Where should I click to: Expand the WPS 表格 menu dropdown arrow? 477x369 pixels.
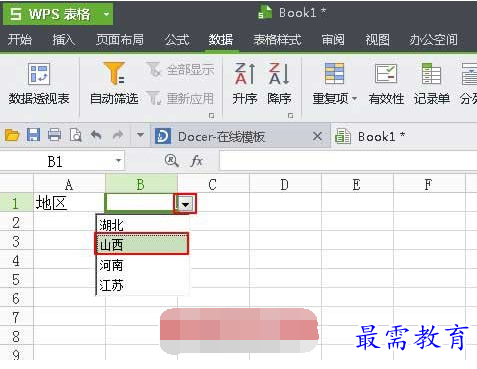click(x=106, y=14)
